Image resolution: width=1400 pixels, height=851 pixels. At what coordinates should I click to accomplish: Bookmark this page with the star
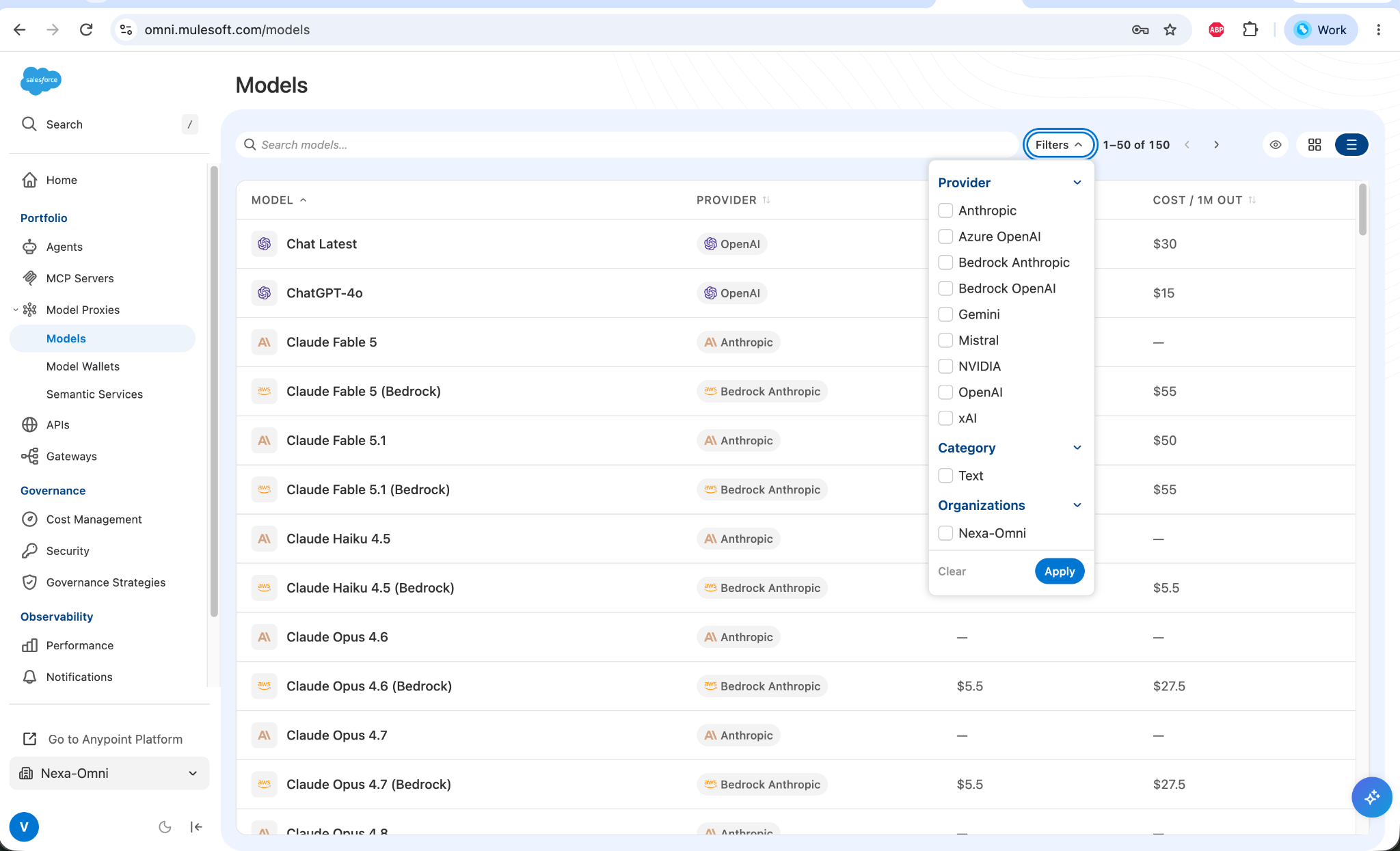pos(1170,29)
